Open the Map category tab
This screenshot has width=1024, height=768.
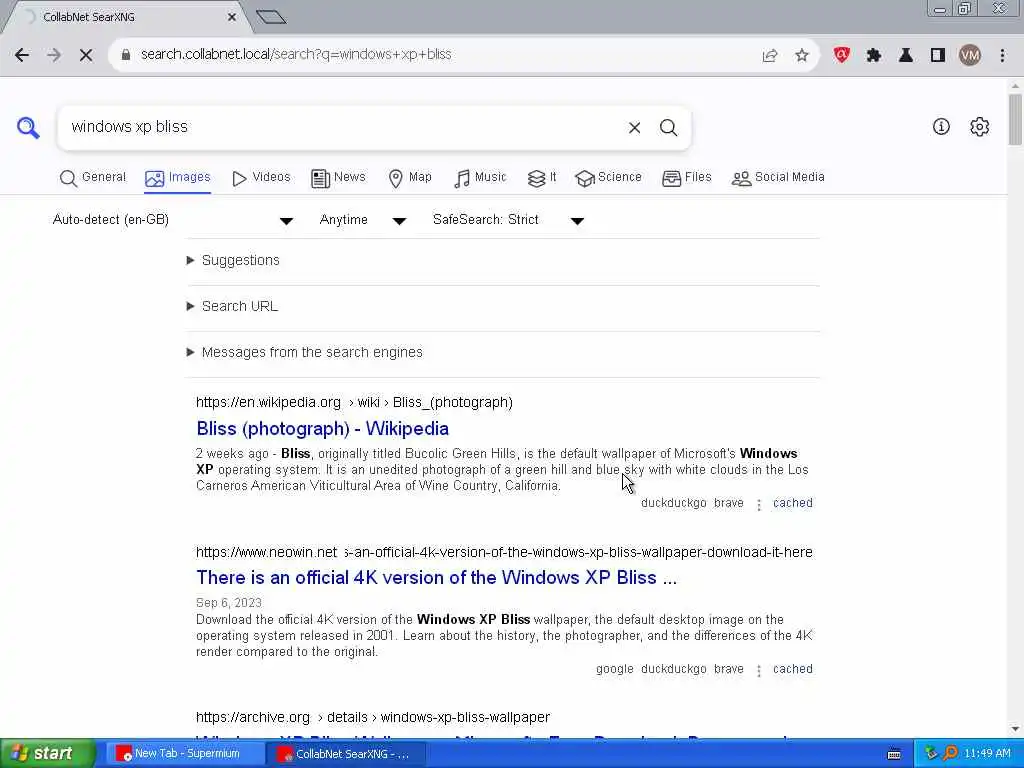(409, 178)
